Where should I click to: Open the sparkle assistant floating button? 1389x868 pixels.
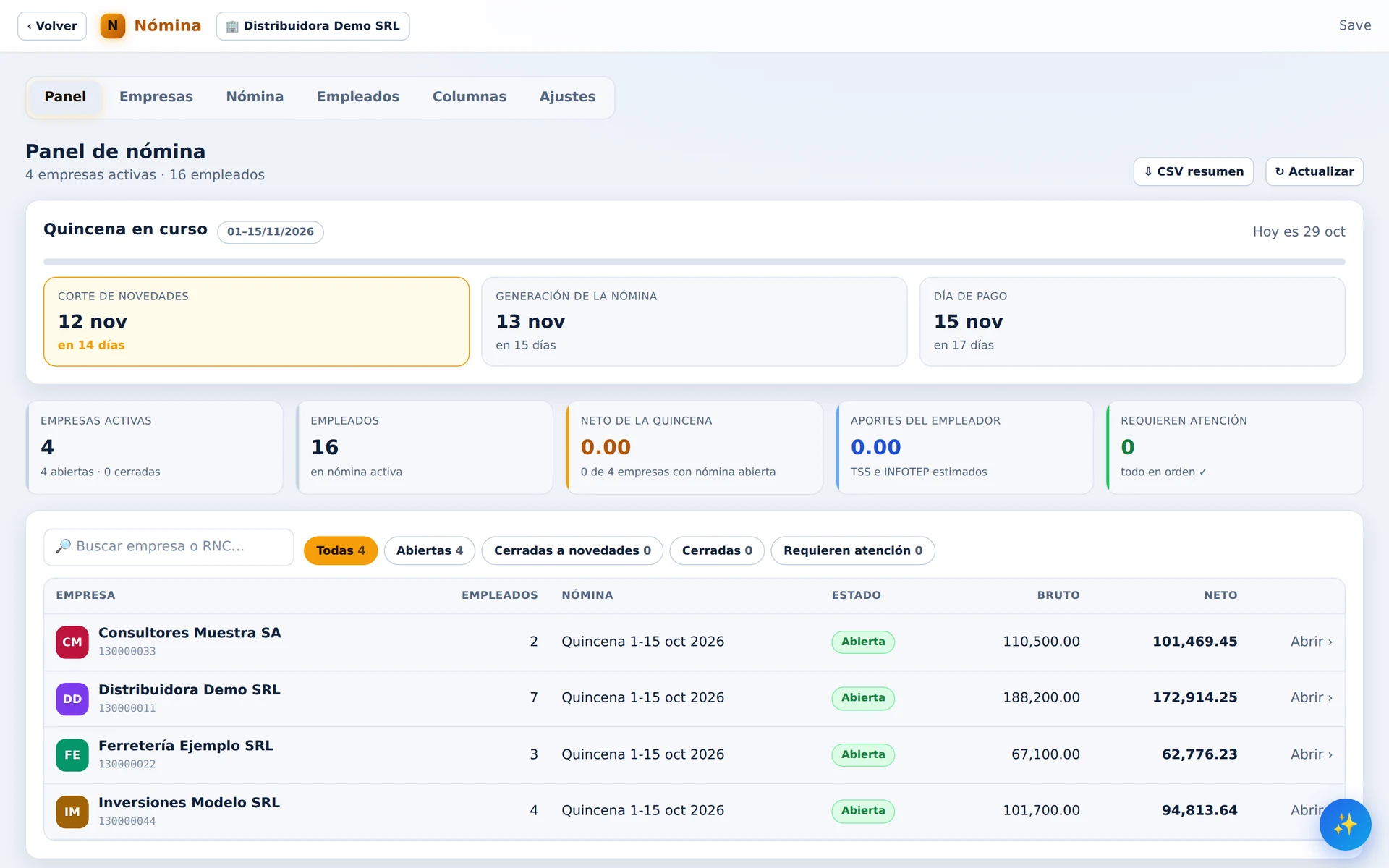1345,825
